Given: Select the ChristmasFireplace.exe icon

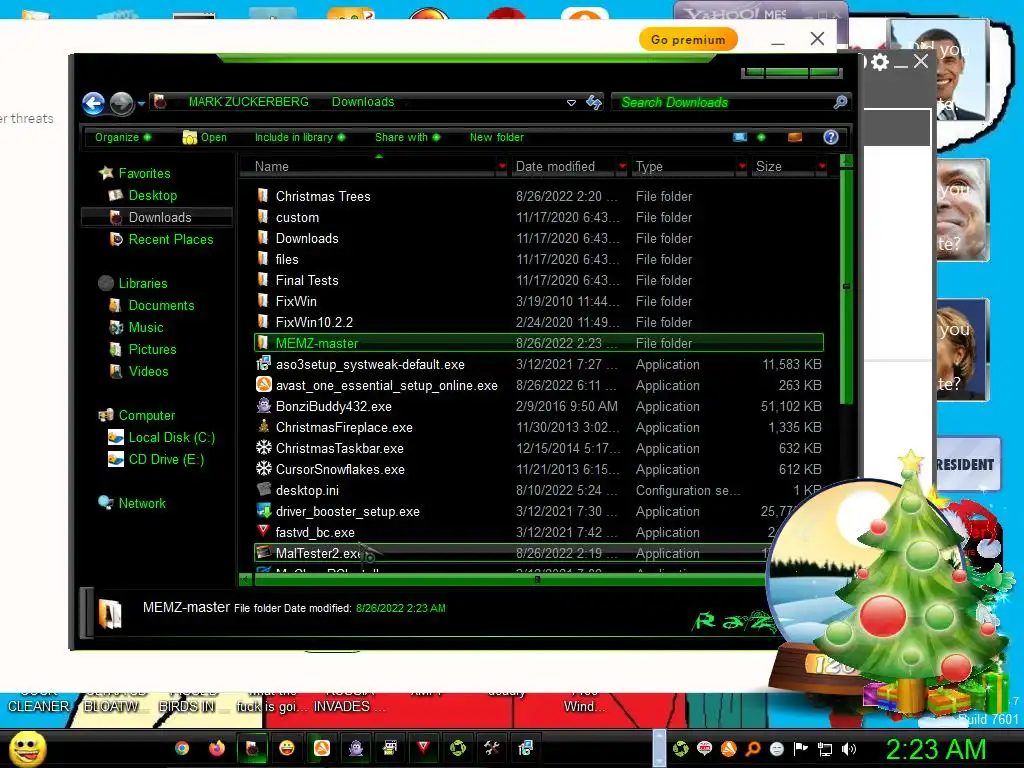Looking at the screenshot, I should (263, 426).
